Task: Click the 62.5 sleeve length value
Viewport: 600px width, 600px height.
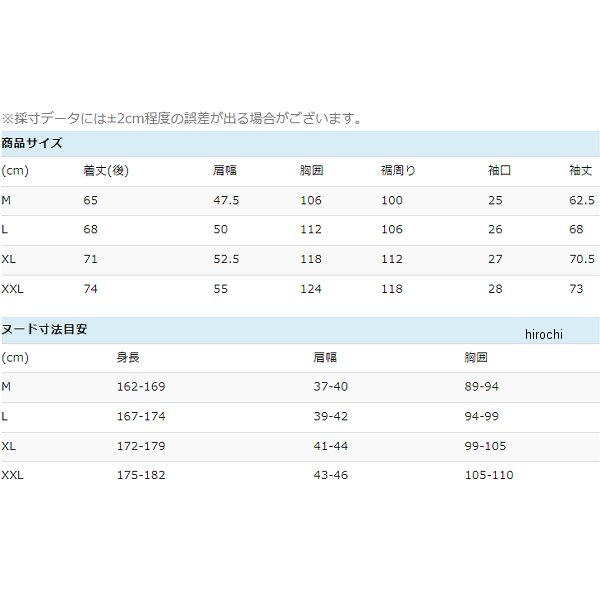Action: click(x=582, y=201)
